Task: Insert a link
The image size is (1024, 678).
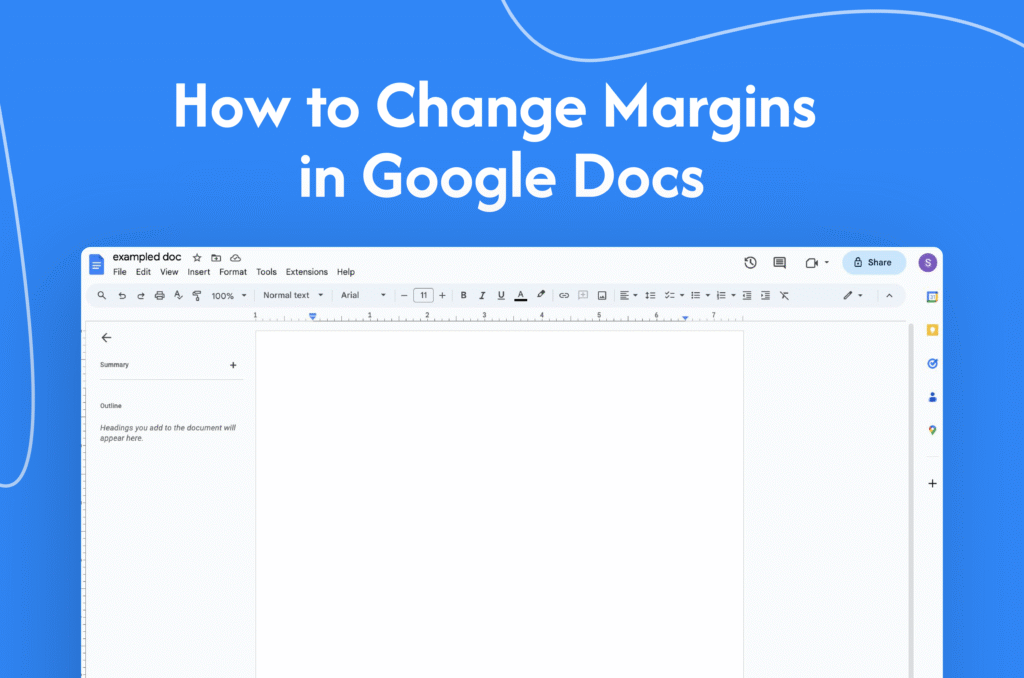Action: [x=563, y=295]
